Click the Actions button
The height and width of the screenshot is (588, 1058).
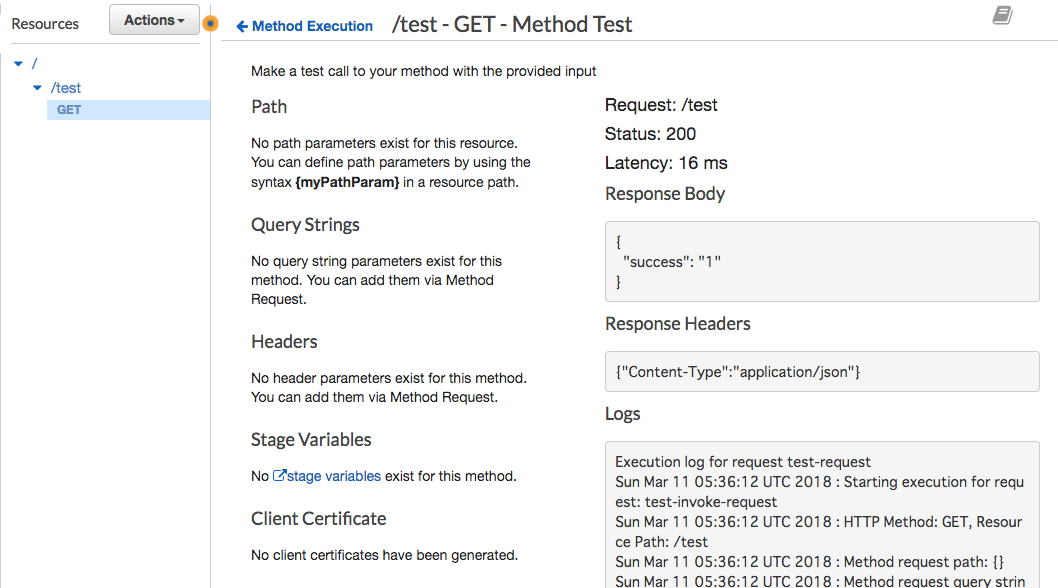(153, 19)
